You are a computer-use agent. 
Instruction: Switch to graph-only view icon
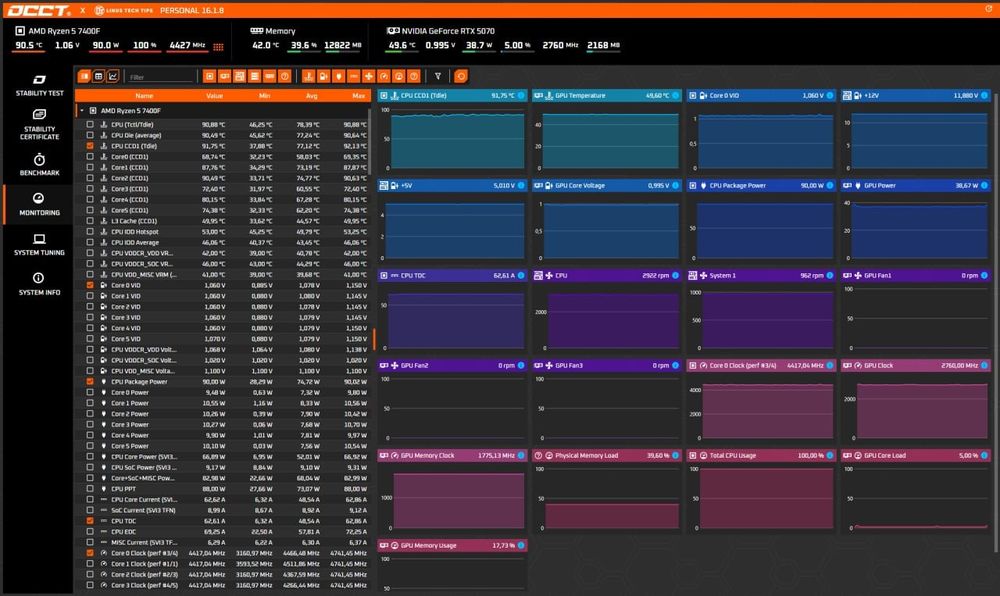point(113,76)
